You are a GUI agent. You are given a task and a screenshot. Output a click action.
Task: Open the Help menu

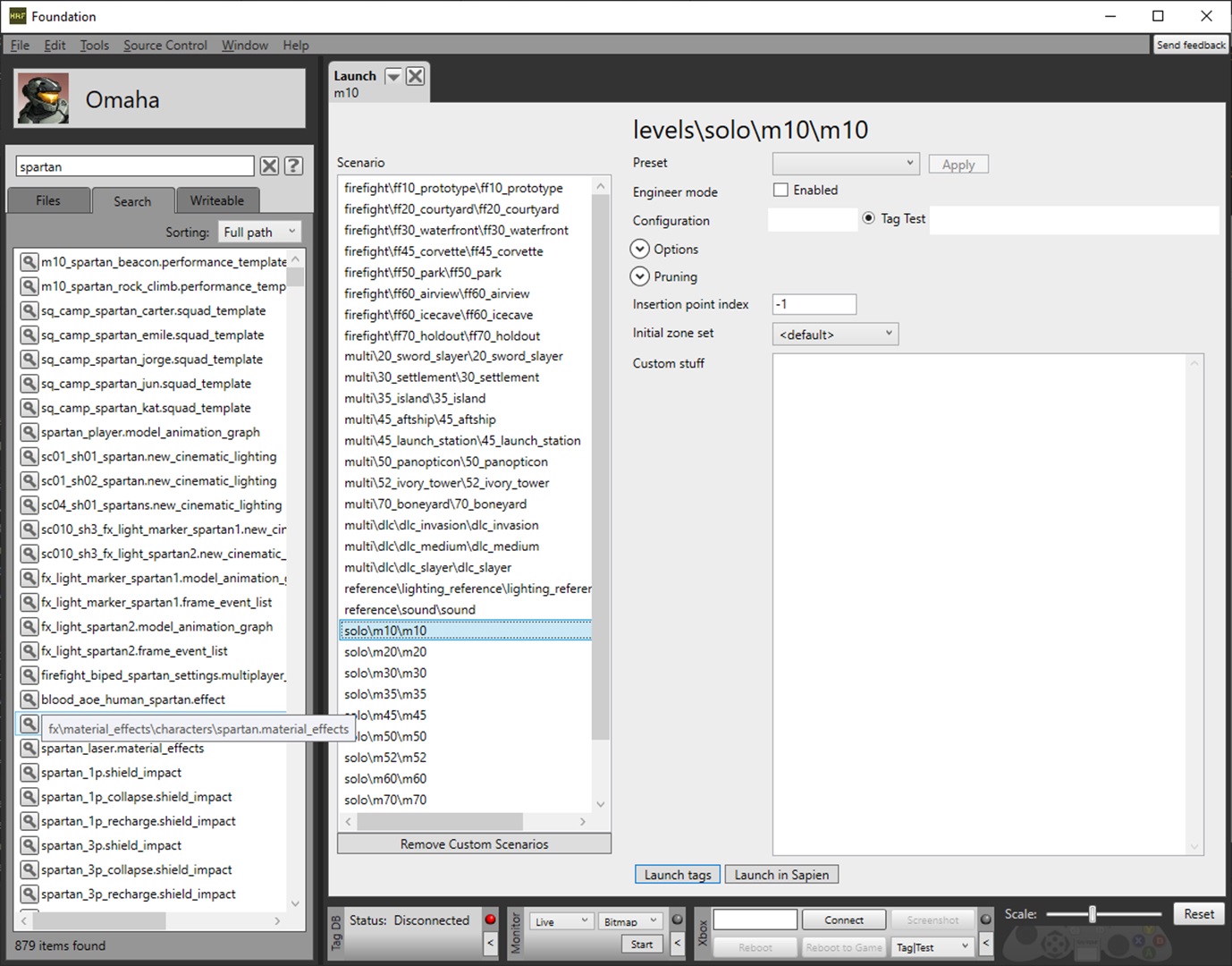tap(296, 45)
